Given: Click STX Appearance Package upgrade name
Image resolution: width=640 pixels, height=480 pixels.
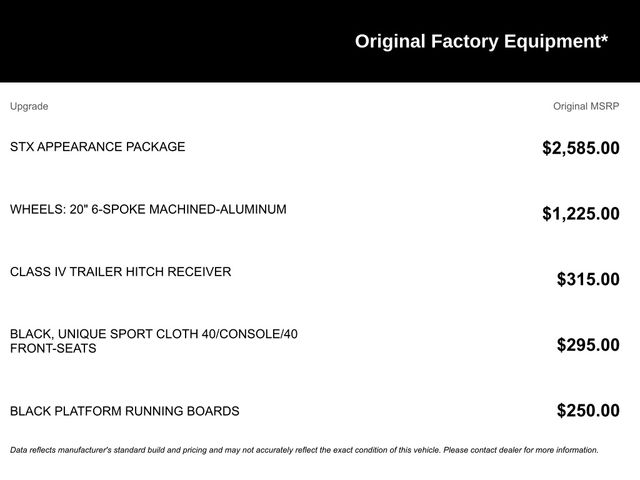Looking at the screenshot, I should click(97, 147).
